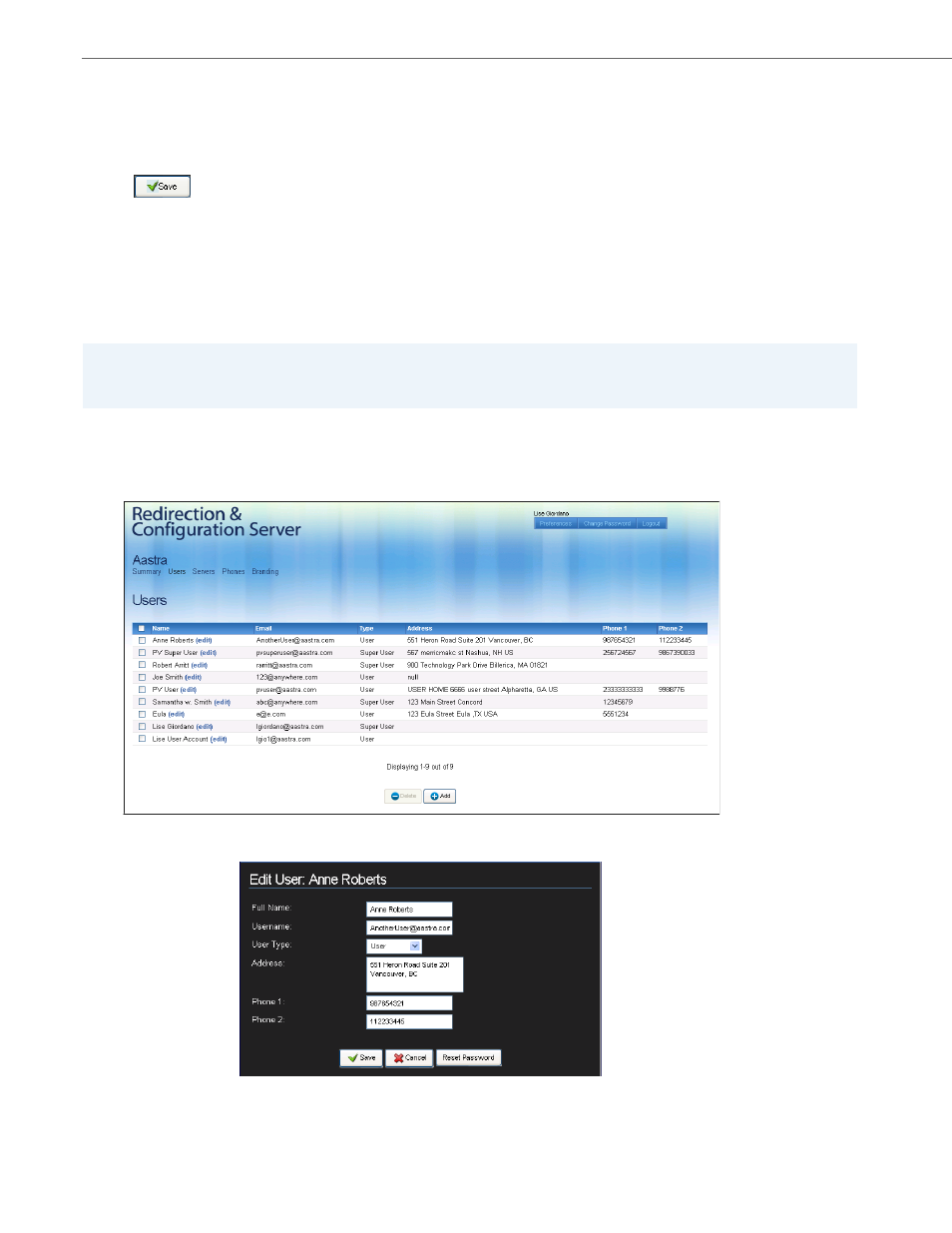The width and height of the screenshot is (952, 1233).
Task: Cancel the Edit User dialog
Action: [409, 1058]
